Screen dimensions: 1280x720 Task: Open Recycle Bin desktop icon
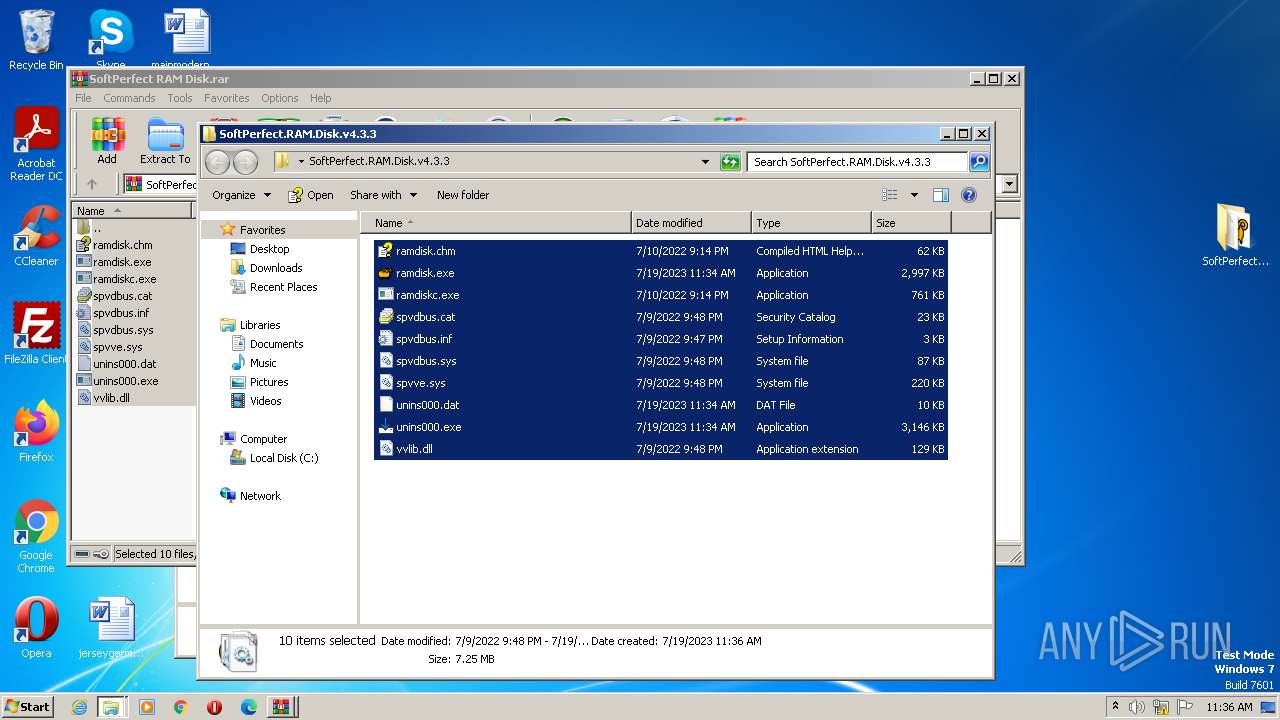pyautogui.click(x=36, y=40)
